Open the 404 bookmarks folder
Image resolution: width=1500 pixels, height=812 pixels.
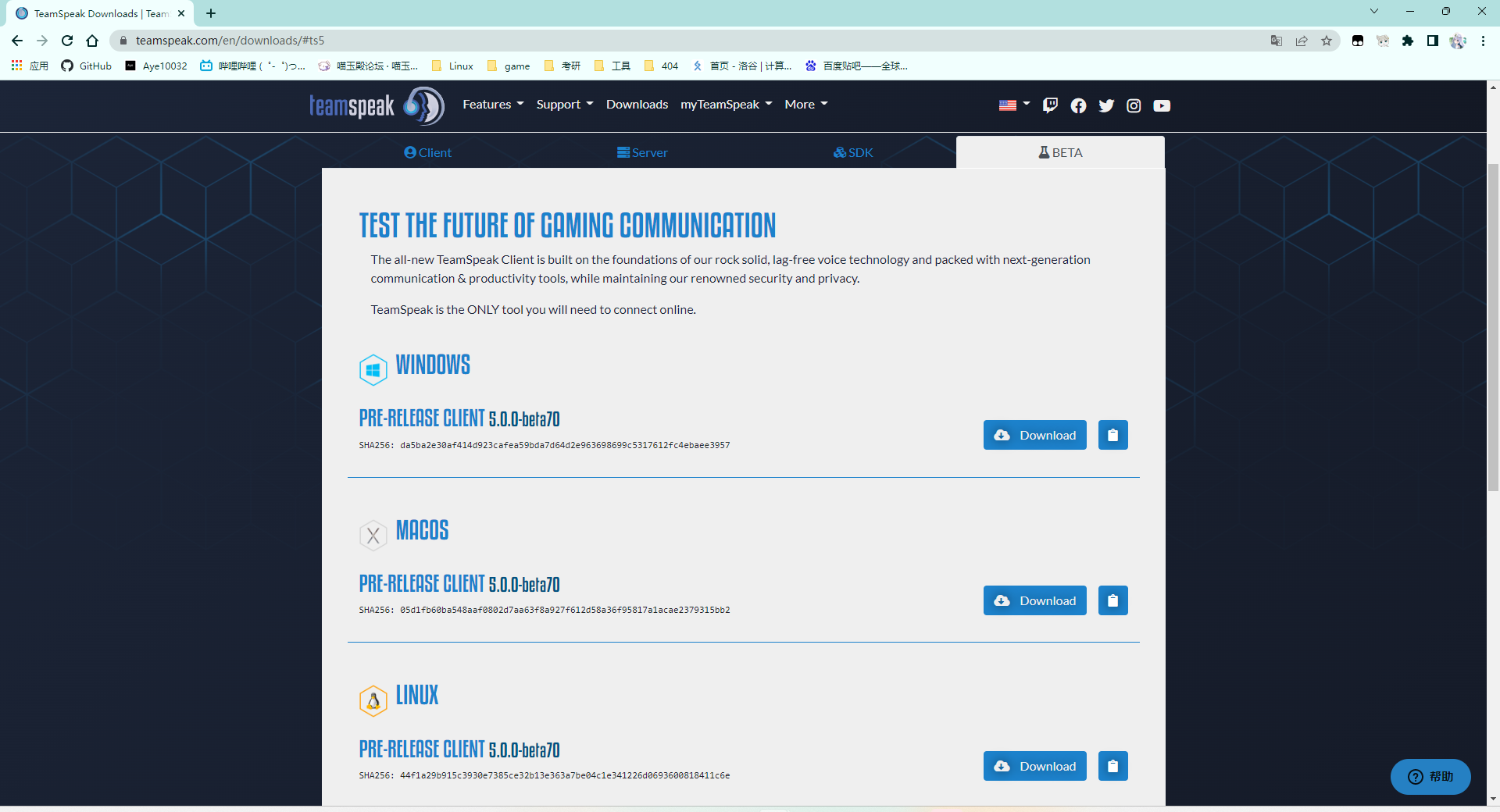tap(661, 66)
